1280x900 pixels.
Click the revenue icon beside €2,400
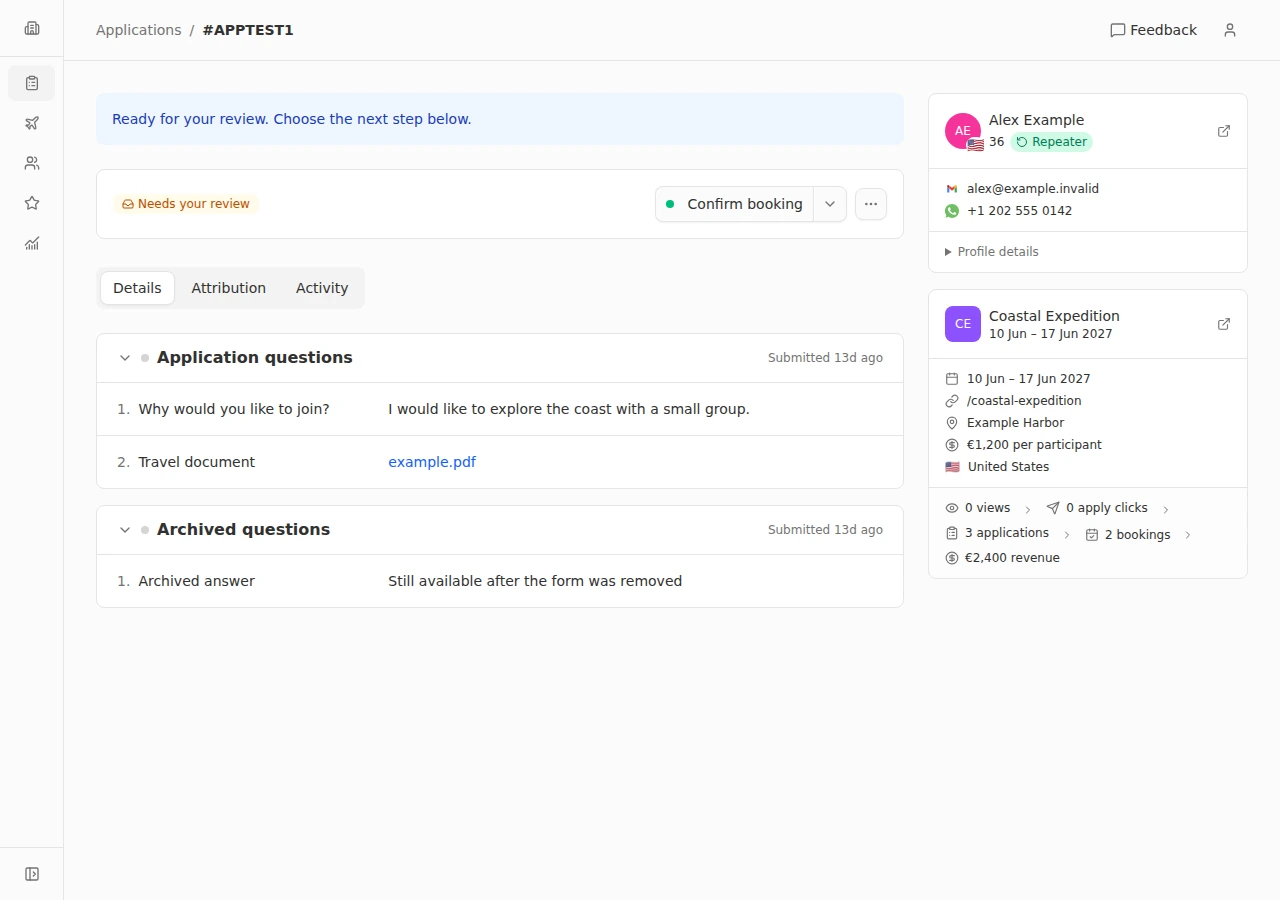pos(952,558)
